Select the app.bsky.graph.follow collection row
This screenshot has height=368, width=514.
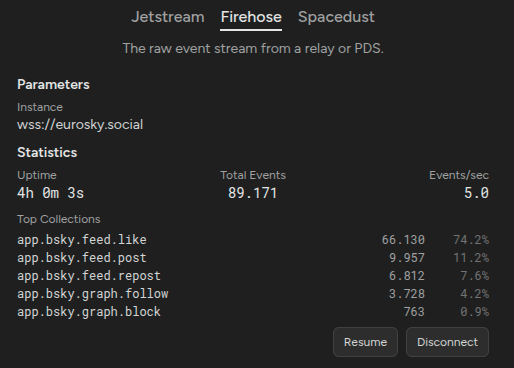(x=253, y=294)
